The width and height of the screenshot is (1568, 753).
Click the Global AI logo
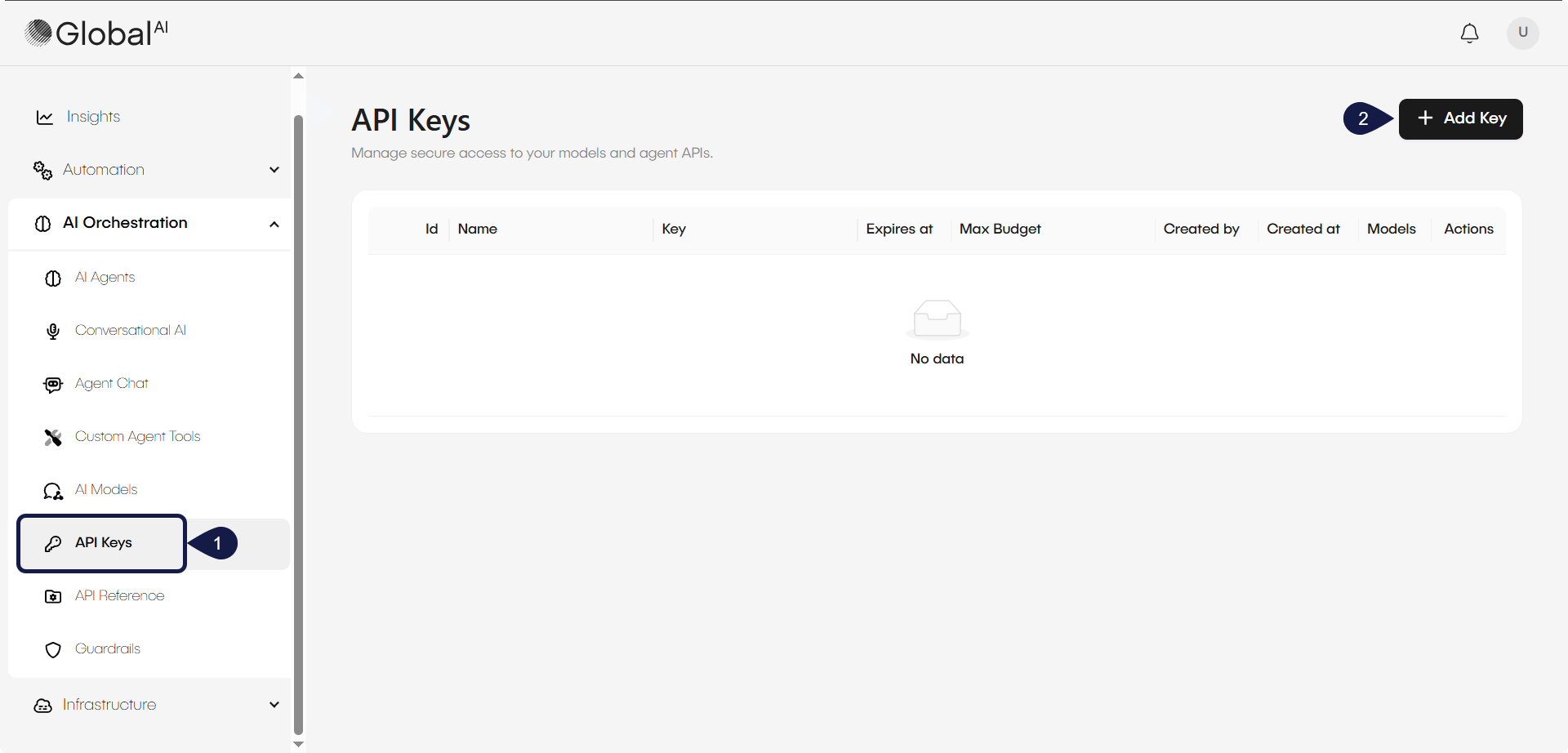[x=95, y=33]
